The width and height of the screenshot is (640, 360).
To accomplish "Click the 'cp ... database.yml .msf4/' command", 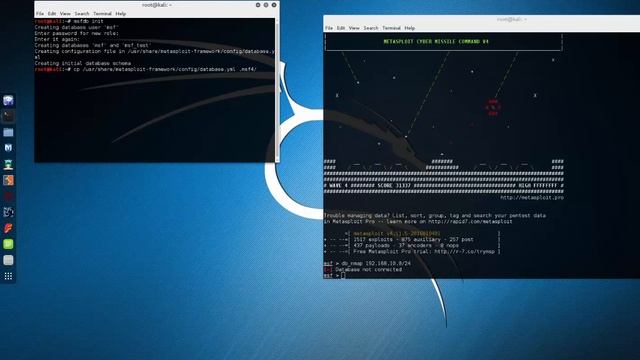I will (x=146, y=69).
